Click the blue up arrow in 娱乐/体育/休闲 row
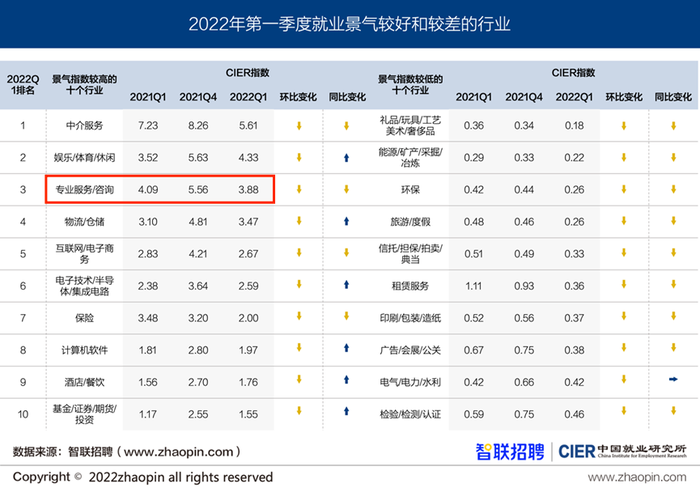 click(345, 157)
